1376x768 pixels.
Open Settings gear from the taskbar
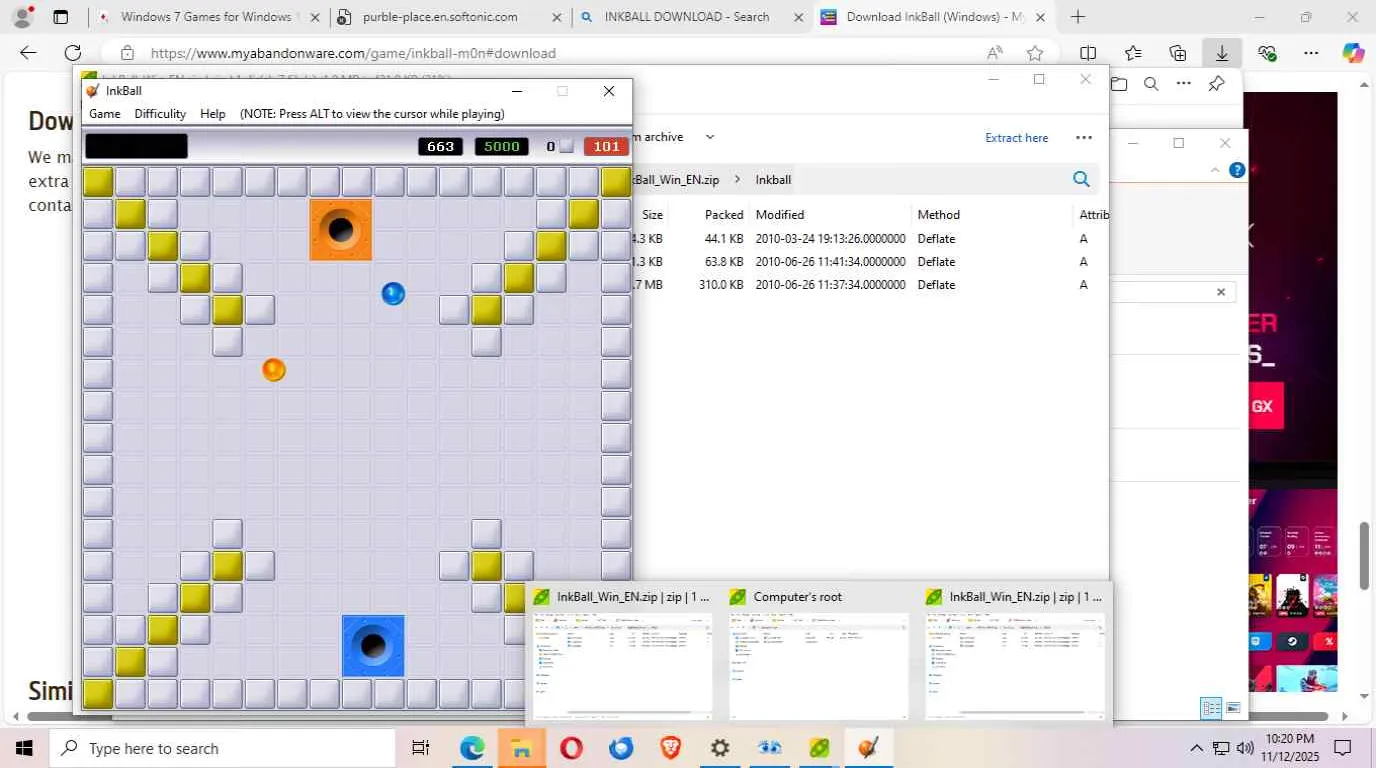tap(720, 748)
